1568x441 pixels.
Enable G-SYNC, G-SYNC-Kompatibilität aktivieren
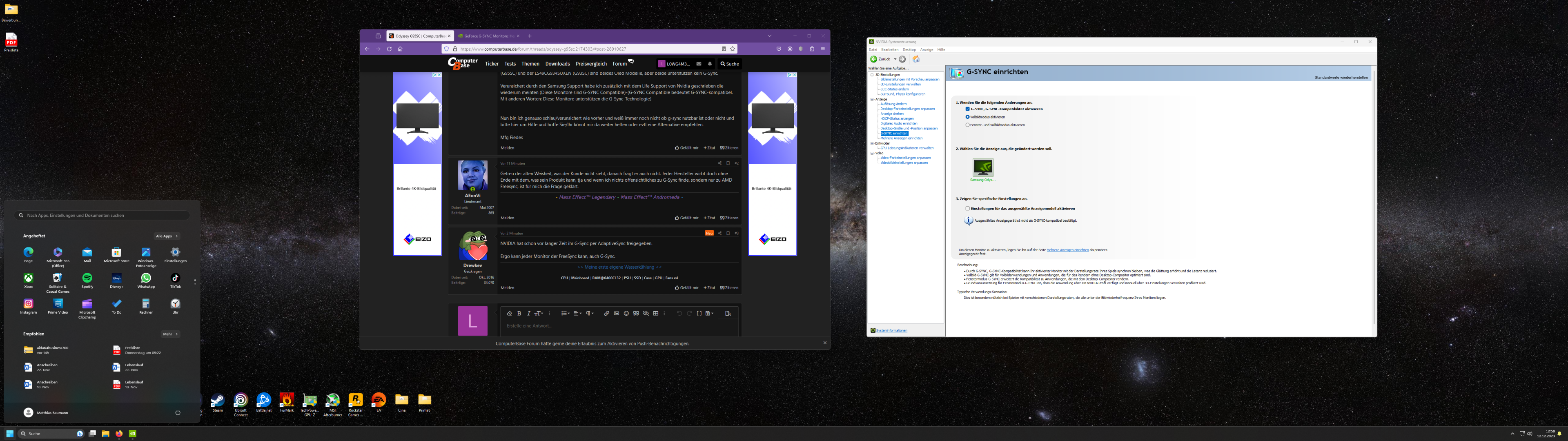(968, 109)
